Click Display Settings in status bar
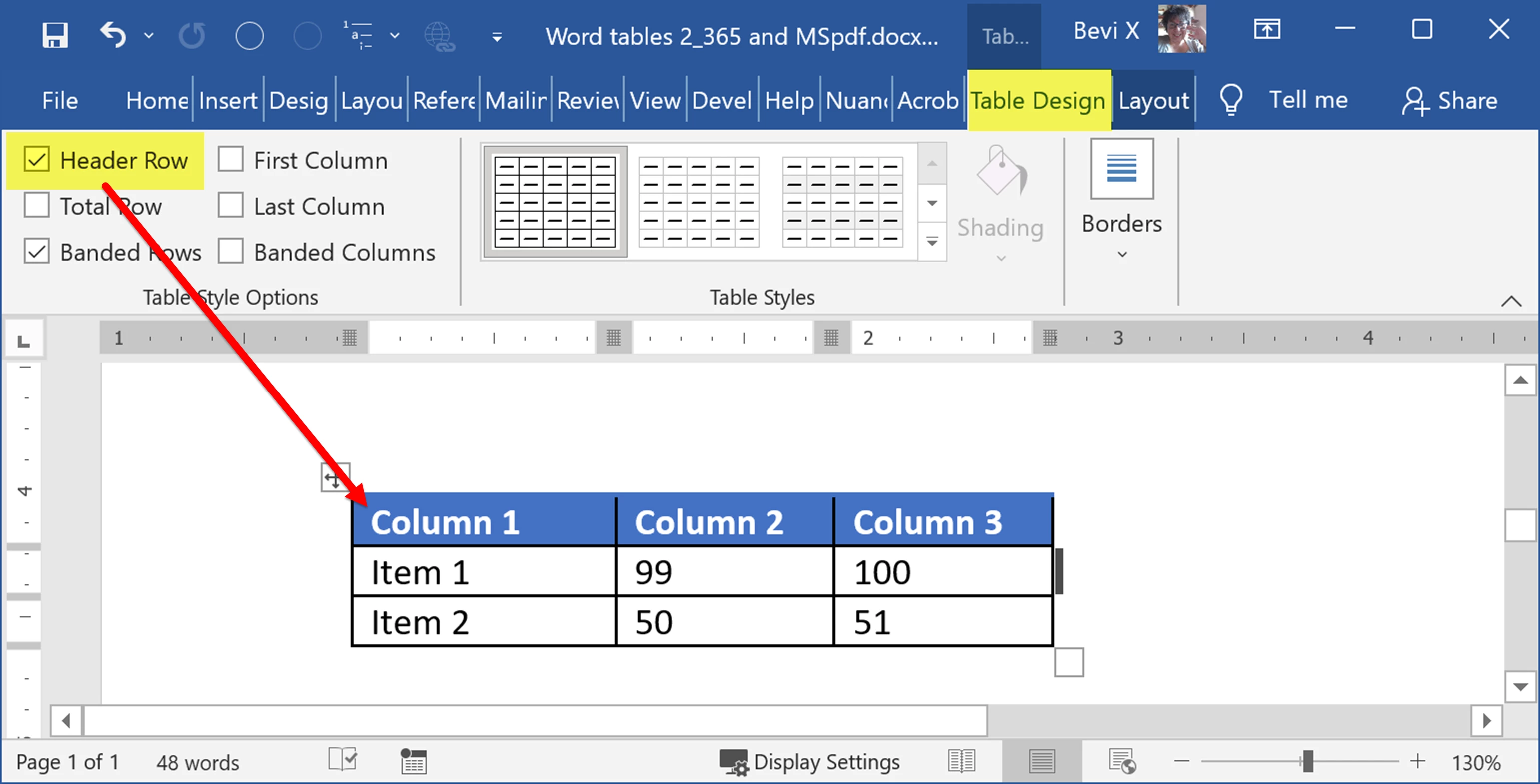Viewport: 1540px width, 784px height. [809, 762]
